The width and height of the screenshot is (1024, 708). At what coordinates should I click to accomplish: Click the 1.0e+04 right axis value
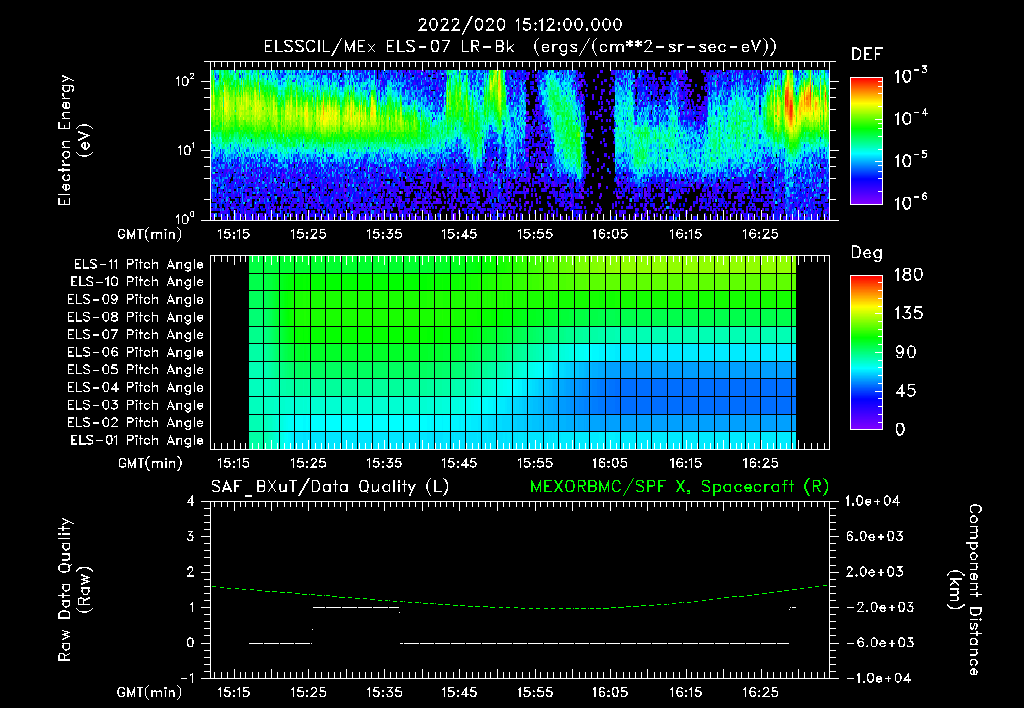tap(872, 502)
